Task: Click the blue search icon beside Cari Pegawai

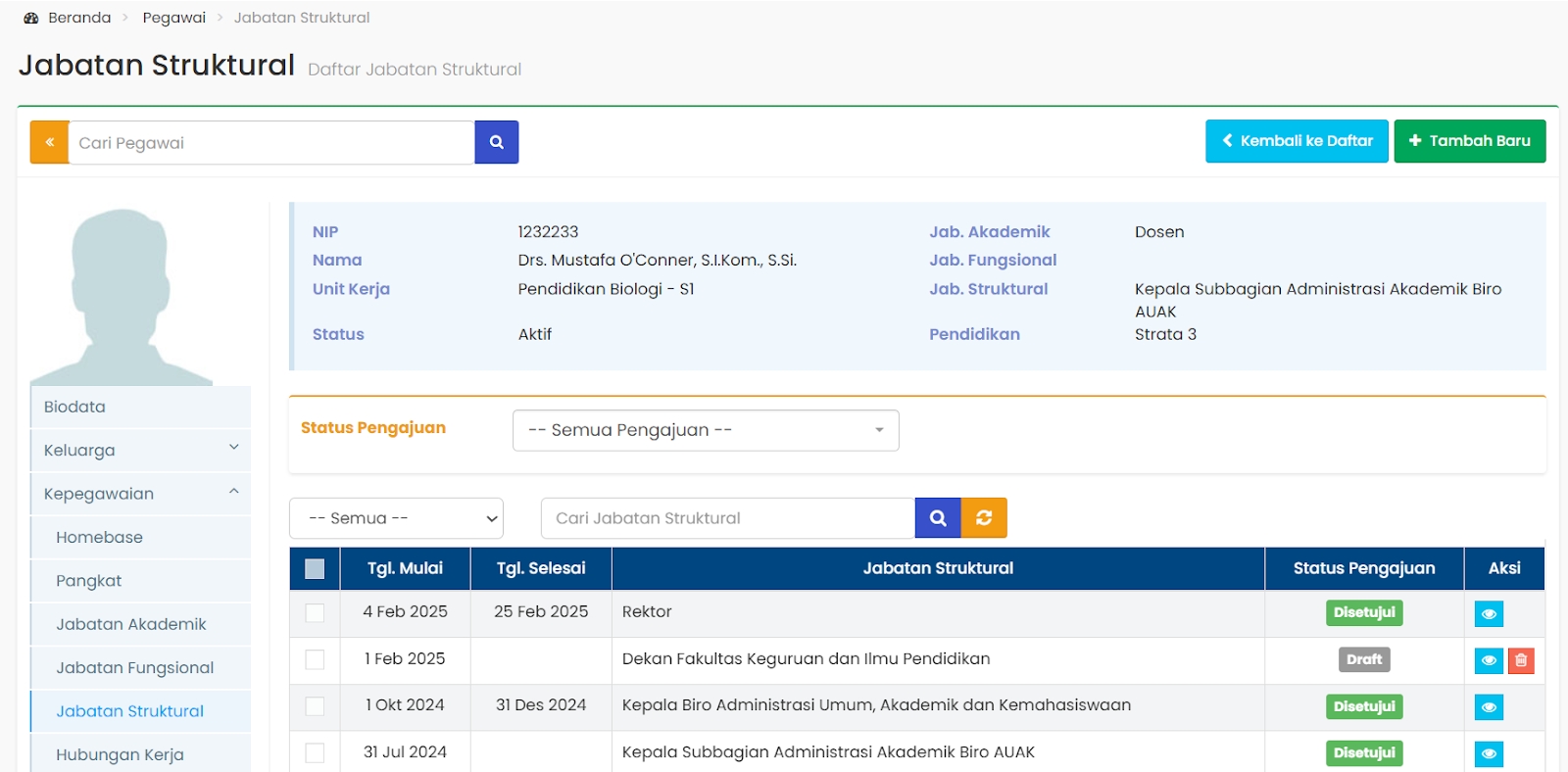Action: click(x=496, y=142)
